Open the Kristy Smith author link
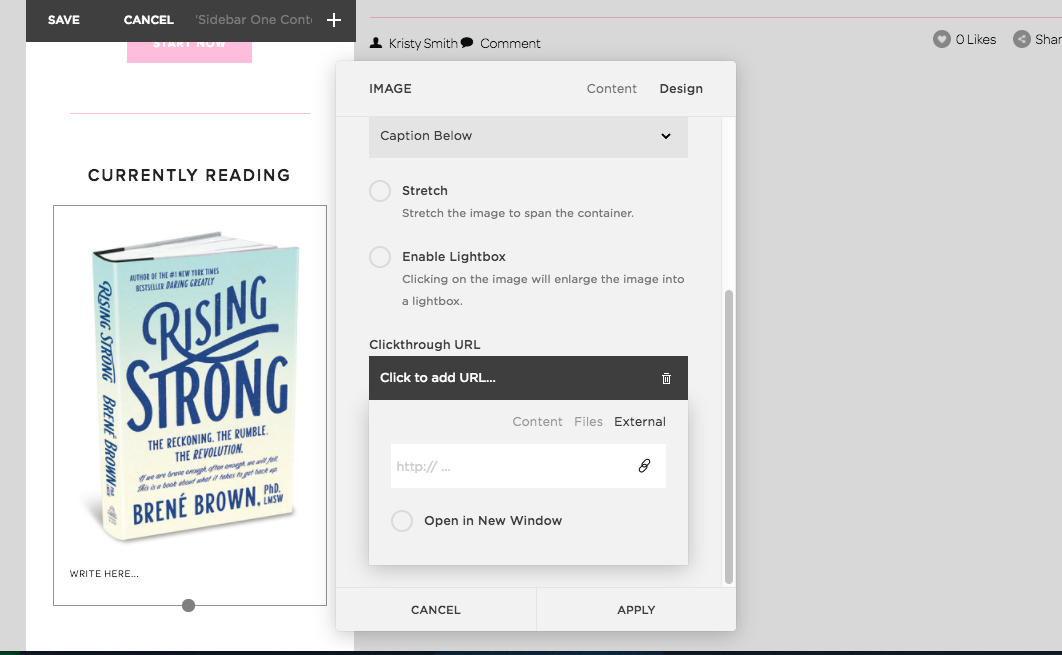The image size is (1062, 655). pos(423,43)
